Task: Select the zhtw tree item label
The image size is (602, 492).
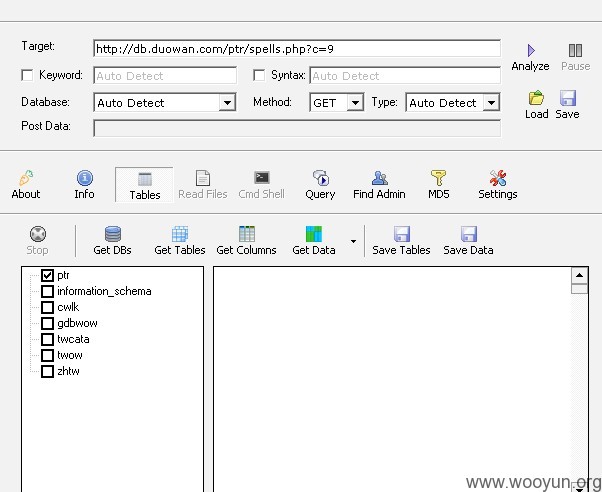Action: (68, 371)
